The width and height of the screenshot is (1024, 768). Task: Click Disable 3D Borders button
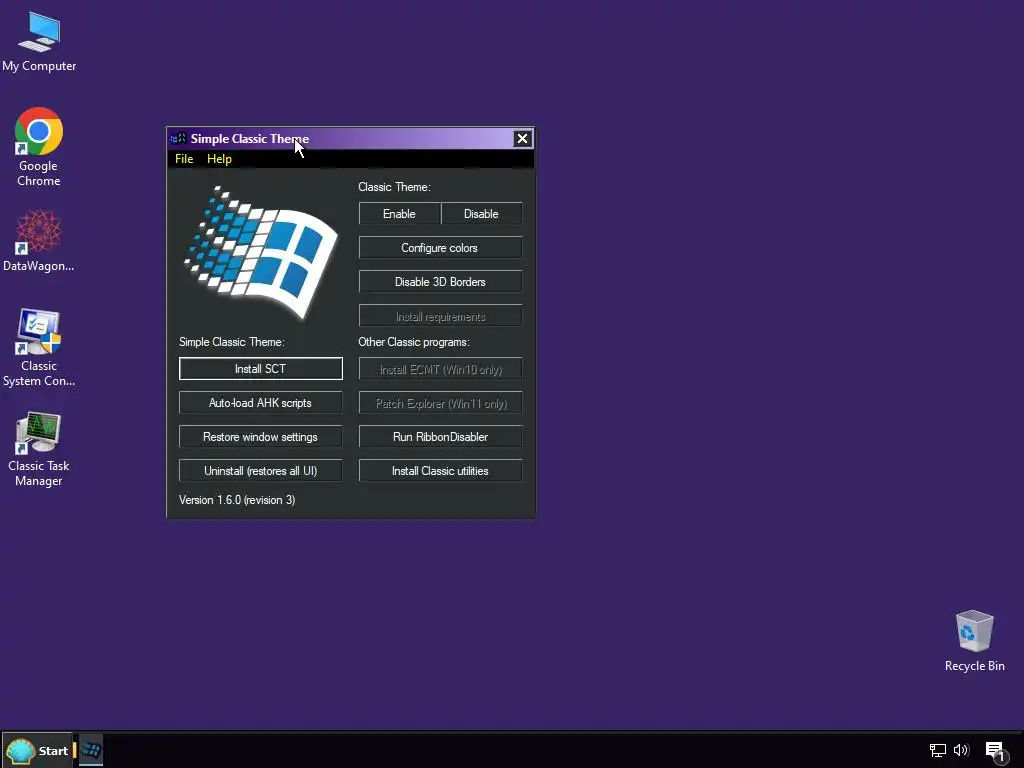pyautogui.click(x=440, y=281)
